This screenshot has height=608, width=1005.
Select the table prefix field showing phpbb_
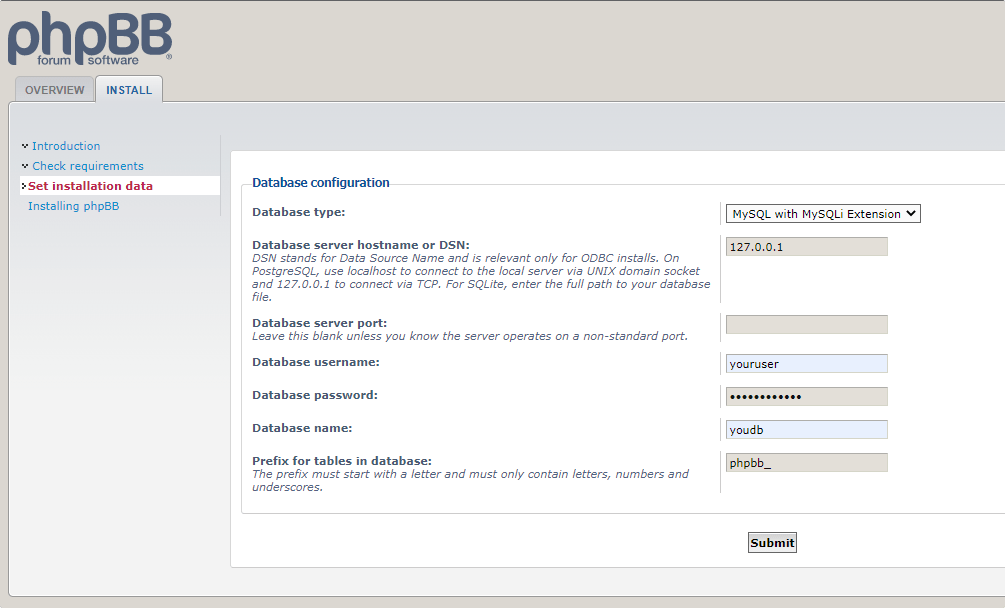pos(806,461)
